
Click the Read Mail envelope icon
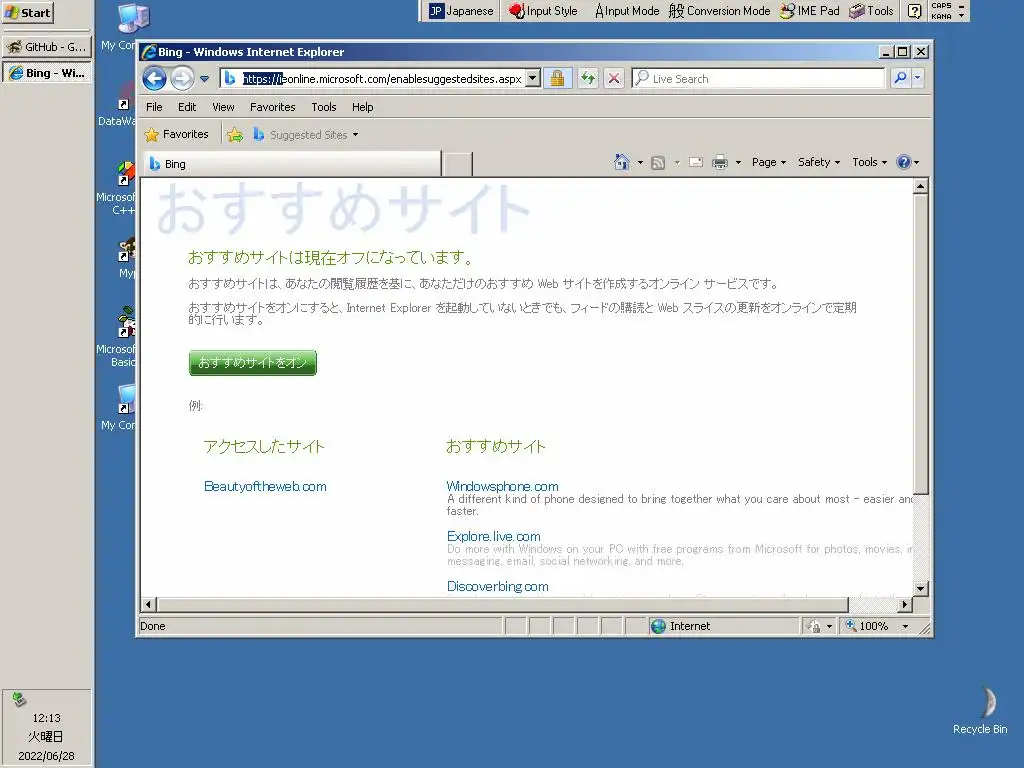(x=696, y=162)
